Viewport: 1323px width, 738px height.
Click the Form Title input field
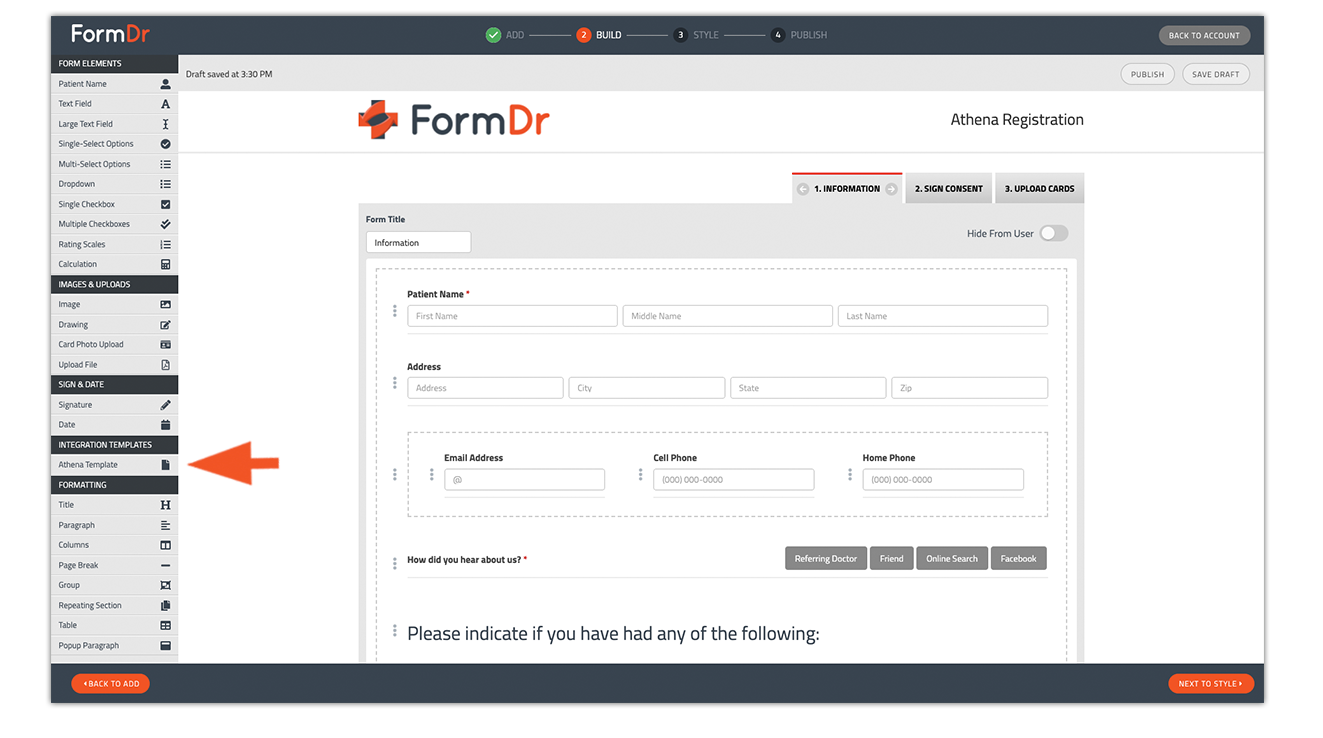pyautogui.click(x=418, y=243)
